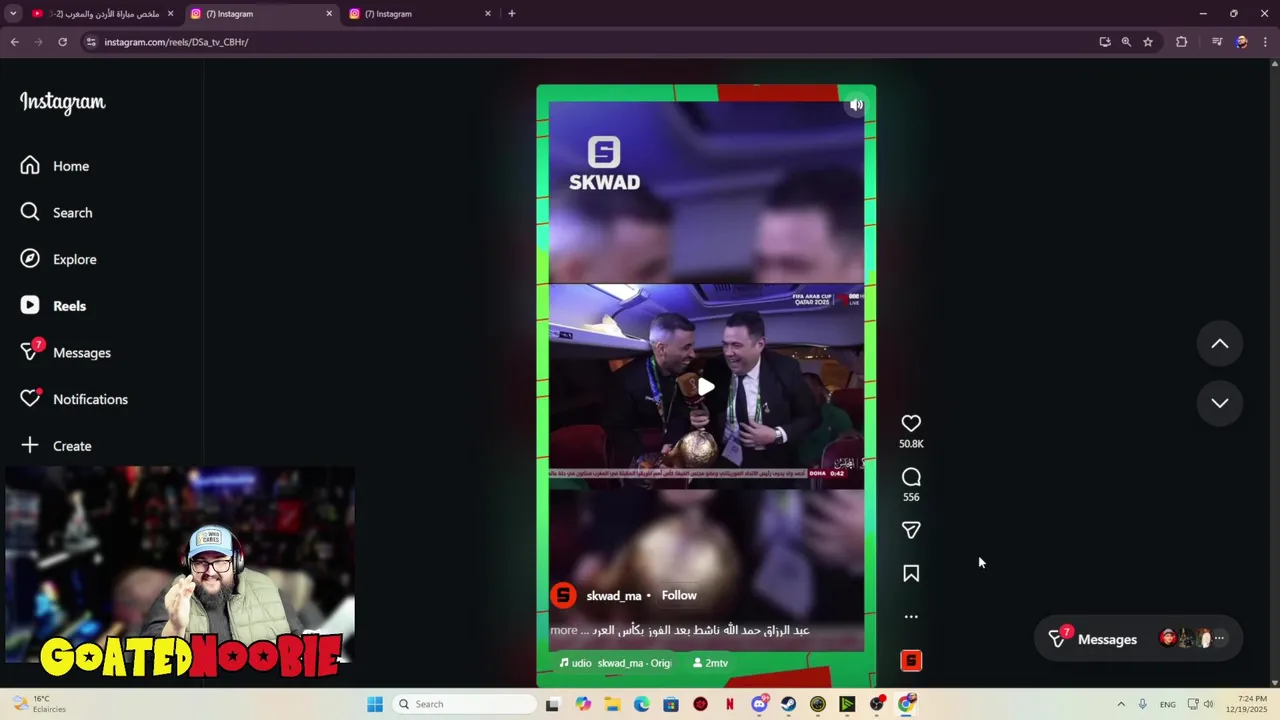Viewport: 1280px width, 720px height.
Task: Share the reel with the paper plane icon
Action: [911, 530]
